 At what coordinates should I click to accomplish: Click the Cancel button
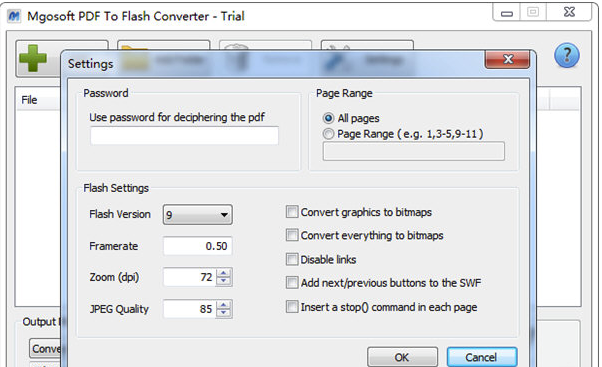tap(481, 357)
